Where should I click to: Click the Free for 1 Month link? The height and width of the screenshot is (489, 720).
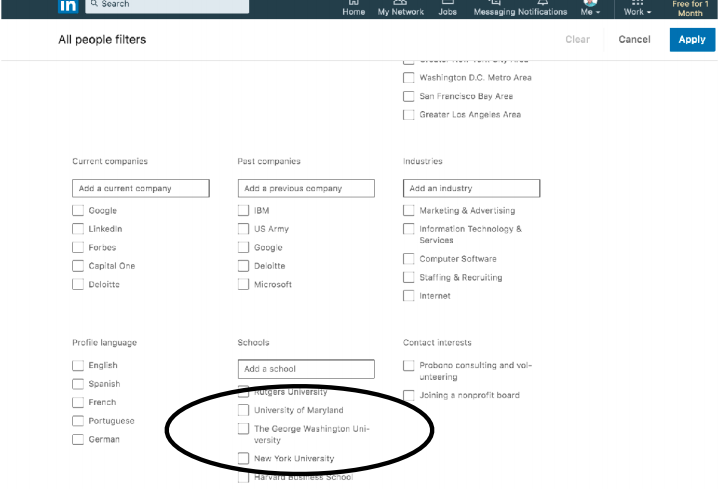click(690, 8)
